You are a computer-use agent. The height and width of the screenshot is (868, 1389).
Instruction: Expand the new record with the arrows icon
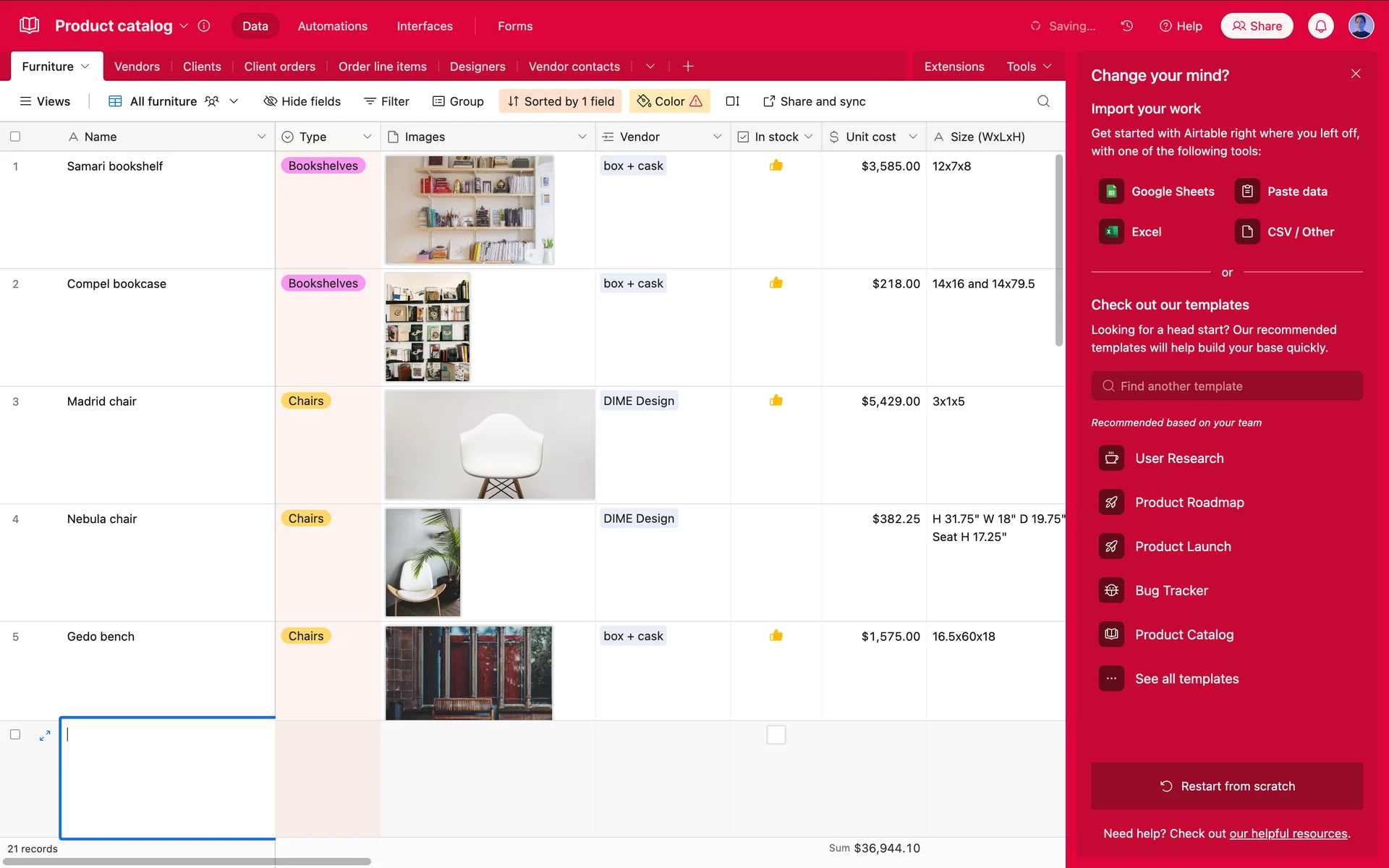(x=45, y=735)
